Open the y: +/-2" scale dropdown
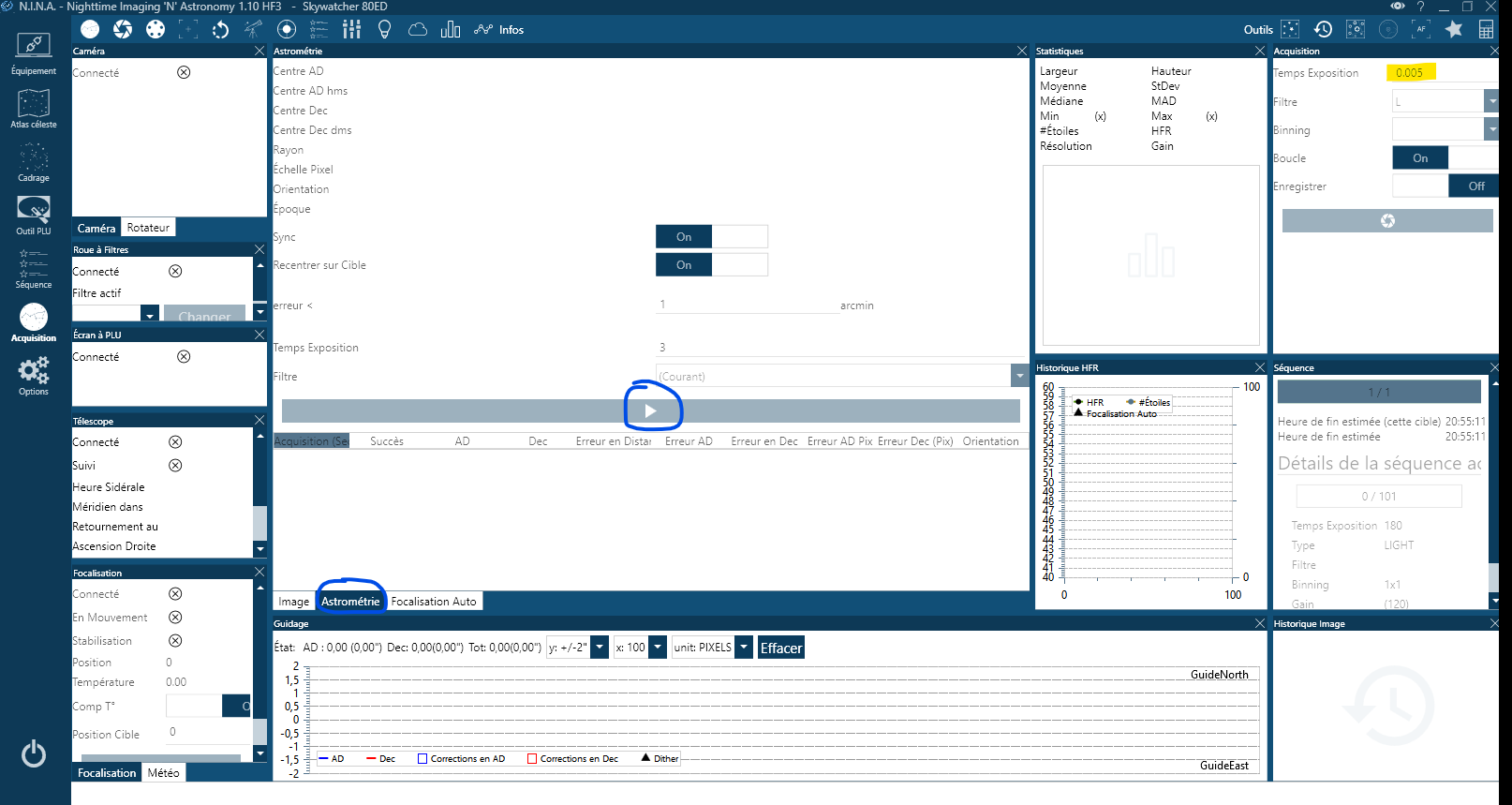The image size is (1512, 805). point(600,647)
